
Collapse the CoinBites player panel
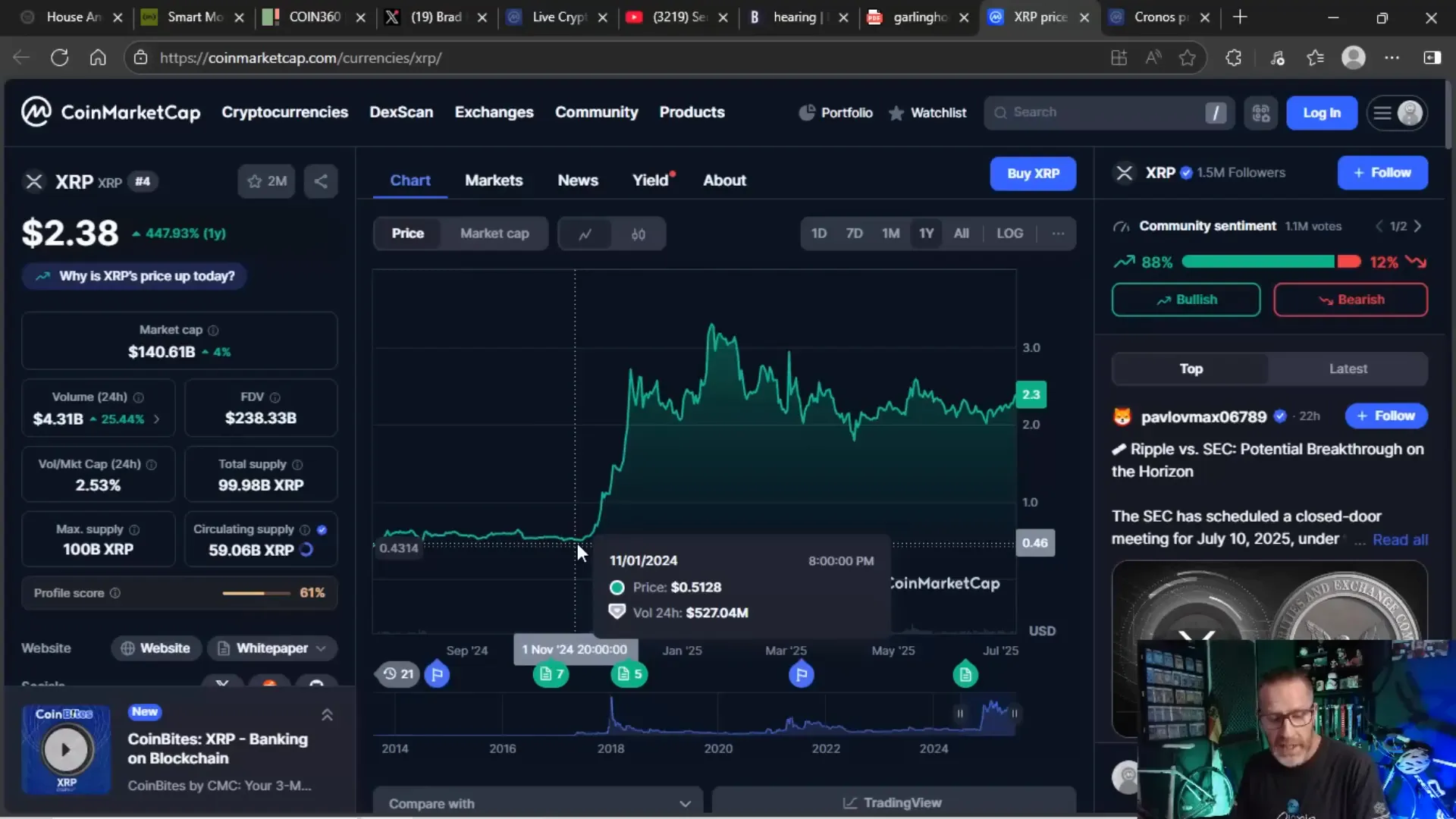click(327, 715)
